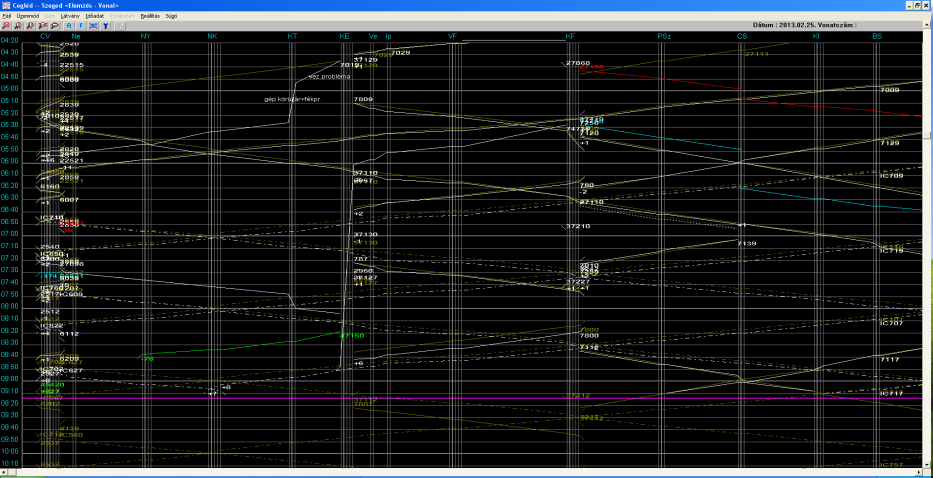Click the Ip station header
The width and height of the screenshot is (933, 478).
tap(389, 36)
